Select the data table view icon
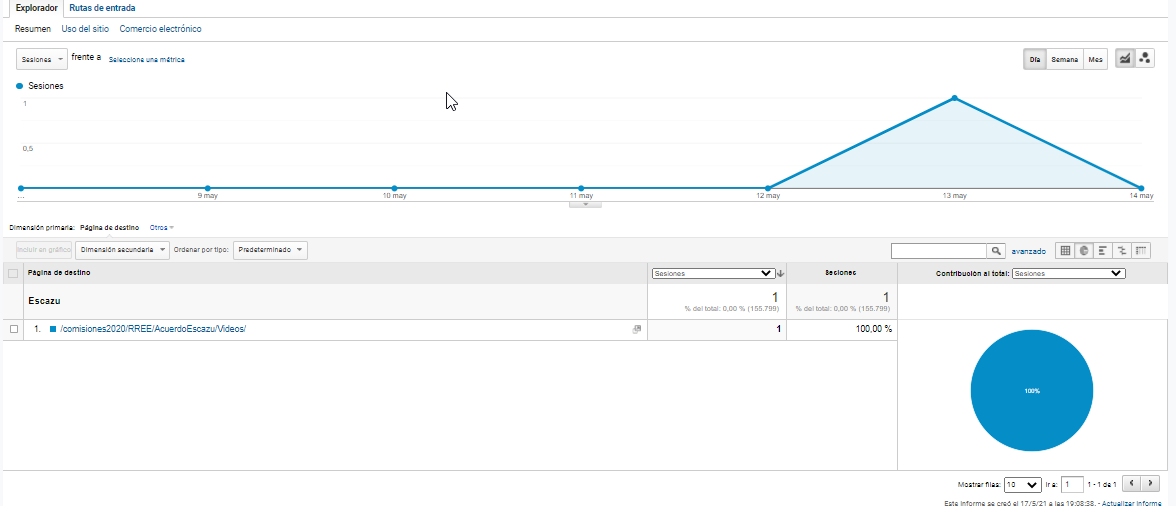The width and height of the screenshot is (1176, 506). 1065,251
